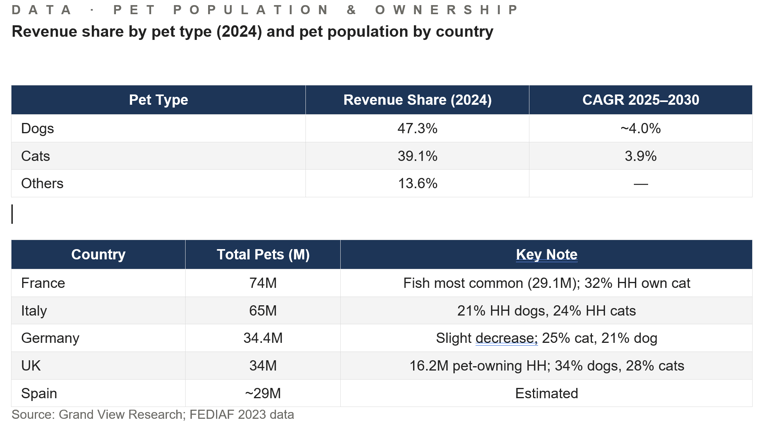Click the 'Pet Type' column header
768x431 pixels.
tap(158, 100)
